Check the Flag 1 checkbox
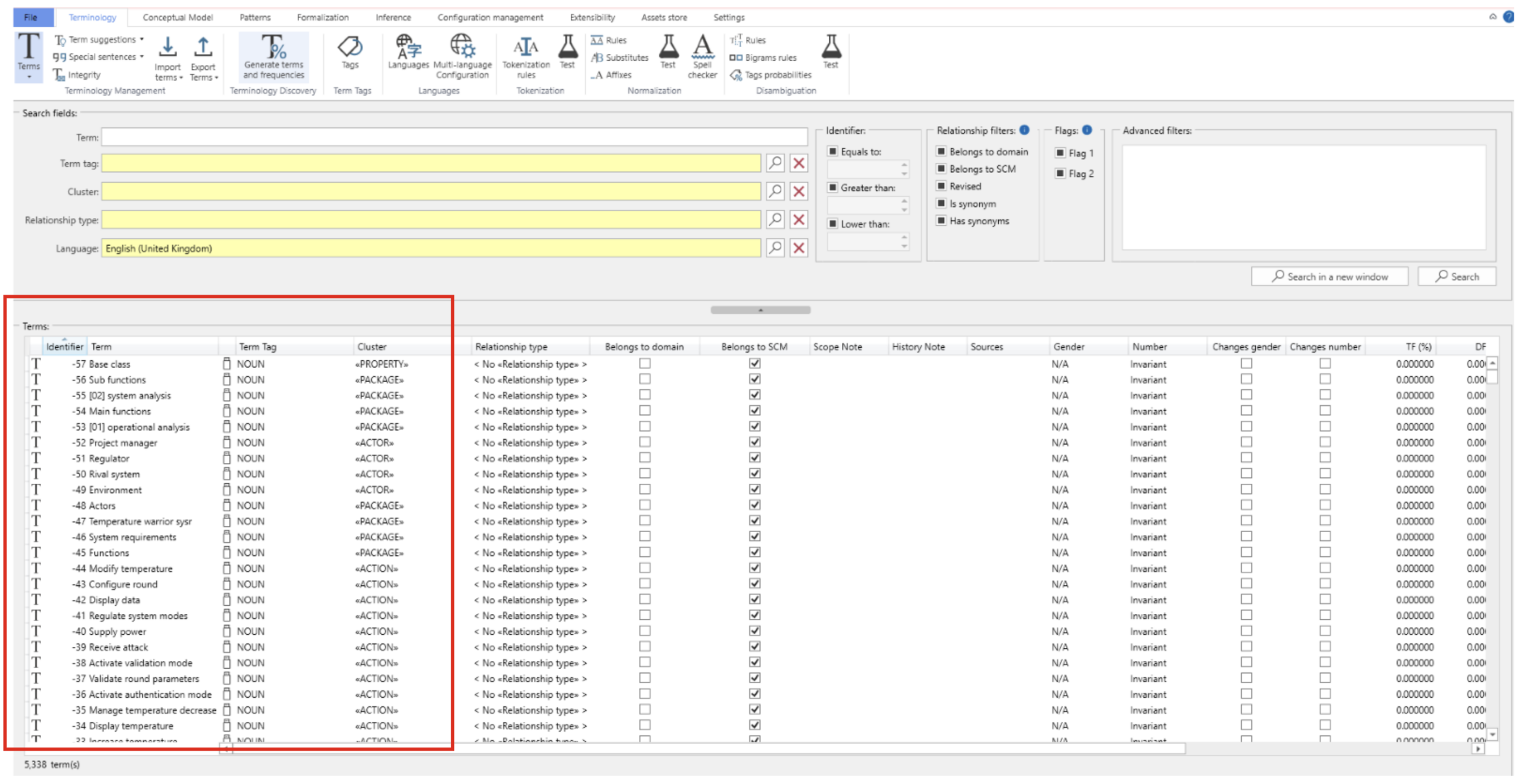1522x784 pixels. click(x=1059, y=153)
